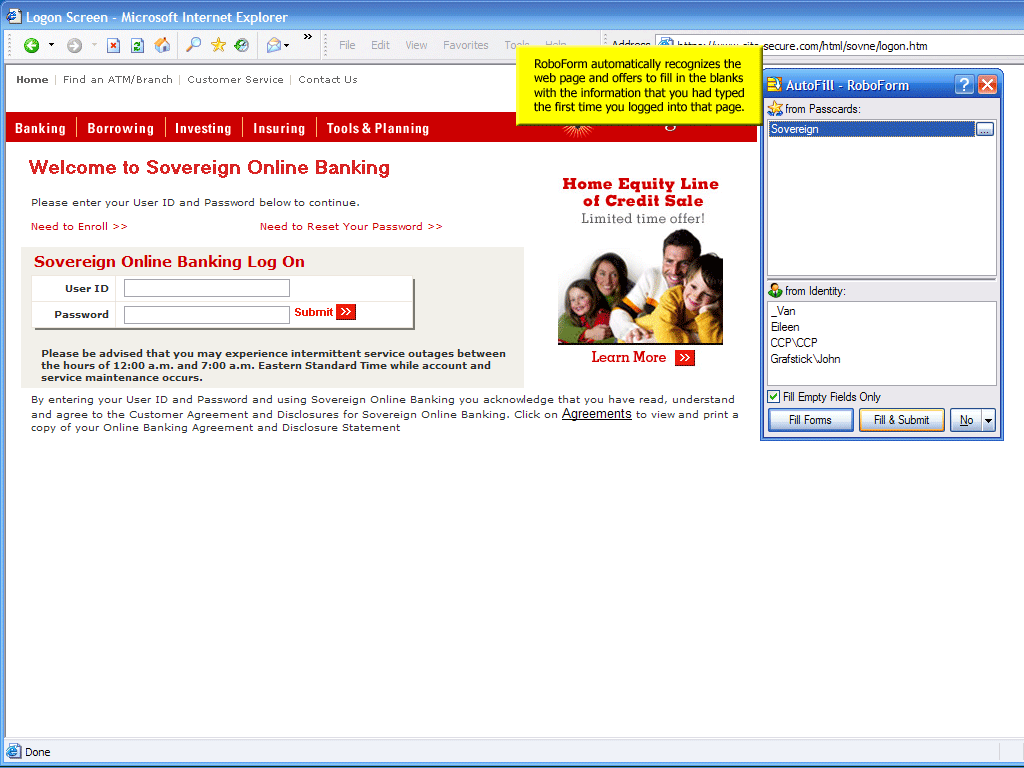
Task: Click into the User ID field
Action: click(207, 288)
